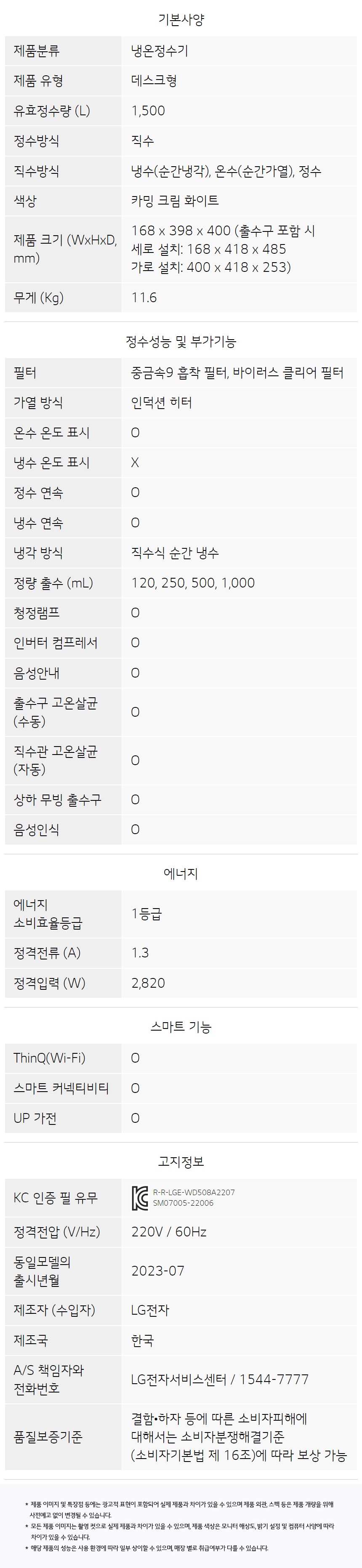Click the 기본사양 section heading

[181, 19]
